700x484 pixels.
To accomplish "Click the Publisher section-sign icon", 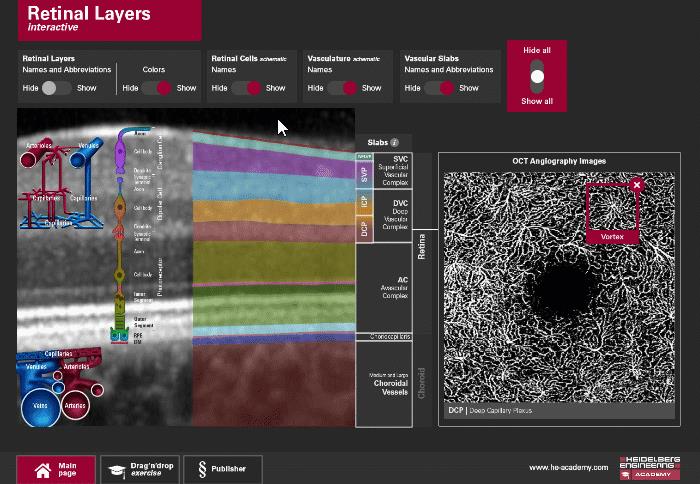I will [x=202, y=469].
